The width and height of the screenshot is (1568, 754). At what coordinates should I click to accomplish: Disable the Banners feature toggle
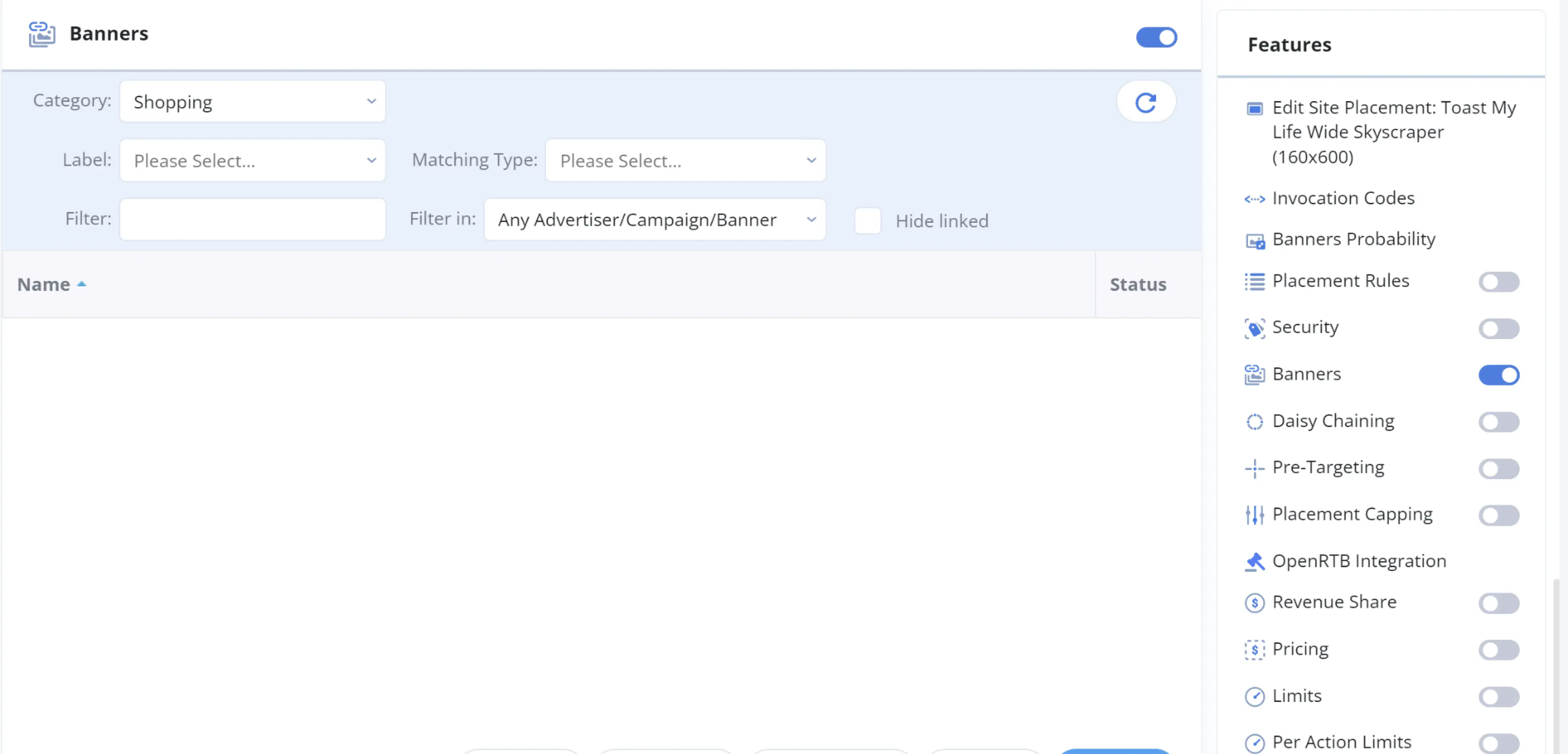pyautogui.click(x=1499, y=375)
